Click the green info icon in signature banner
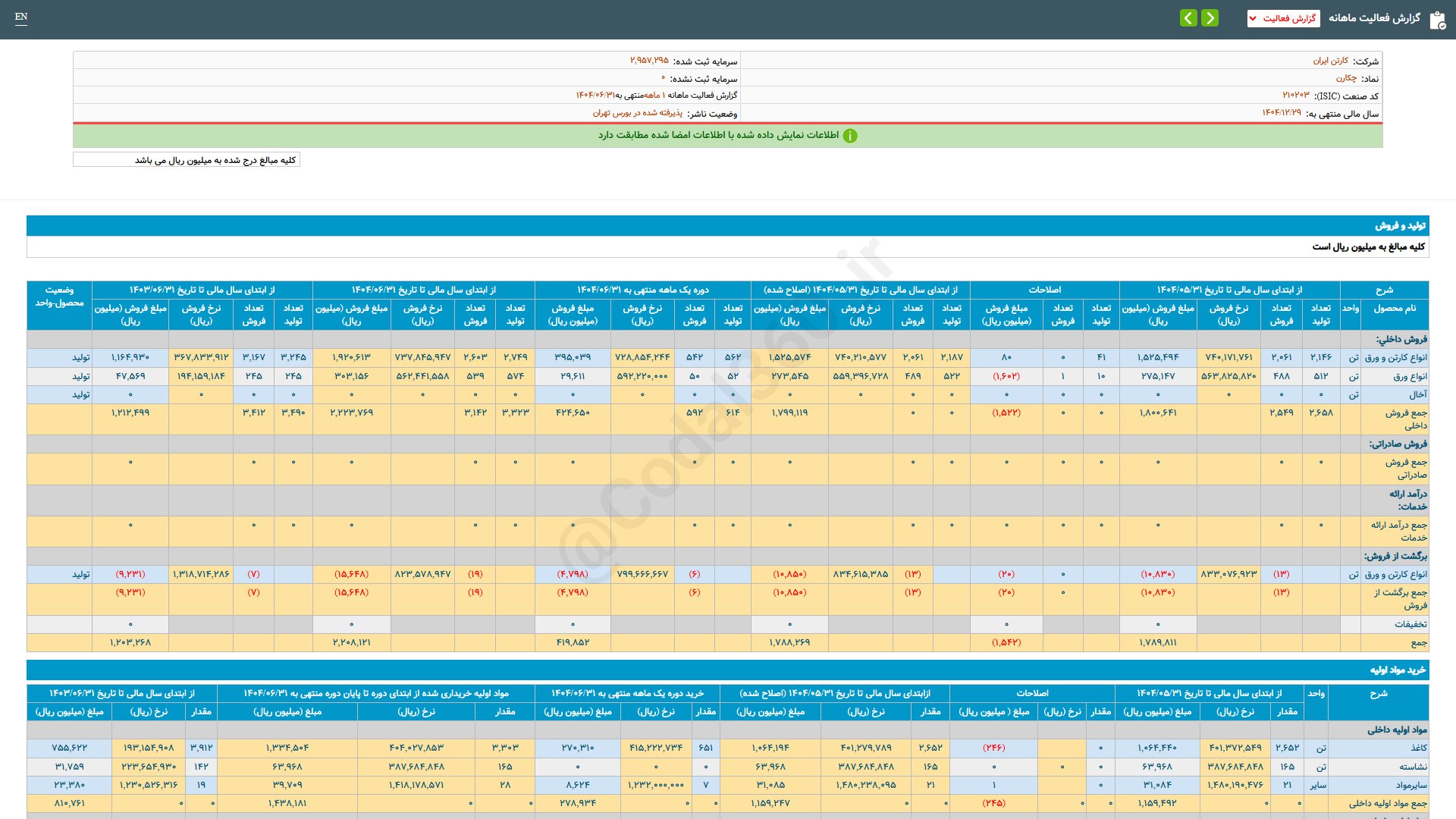Viewport: 1456px width, 819px height. (x=850, y=136)
